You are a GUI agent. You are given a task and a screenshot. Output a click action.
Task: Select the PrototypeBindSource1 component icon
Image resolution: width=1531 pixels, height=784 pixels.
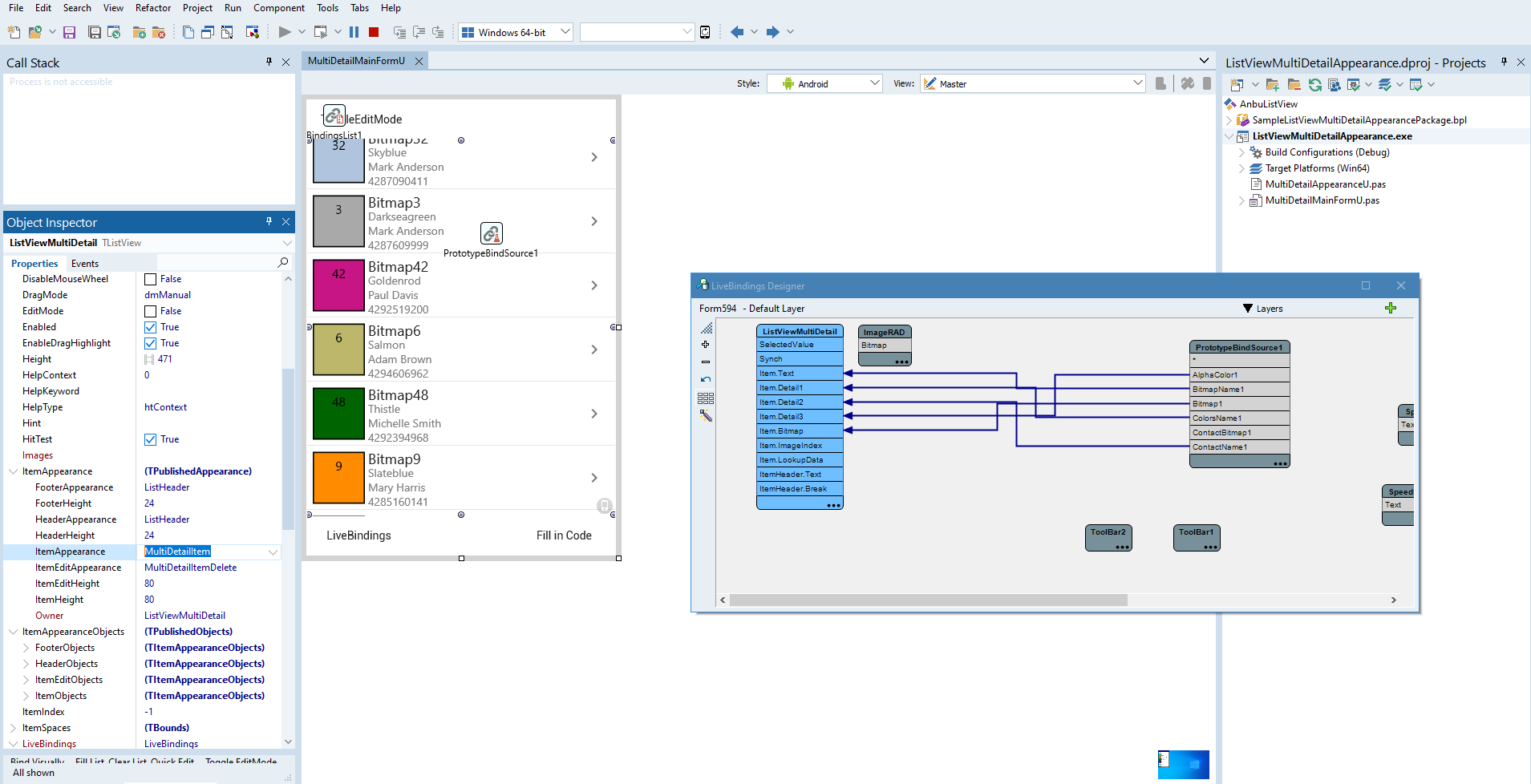click(492, 233)
